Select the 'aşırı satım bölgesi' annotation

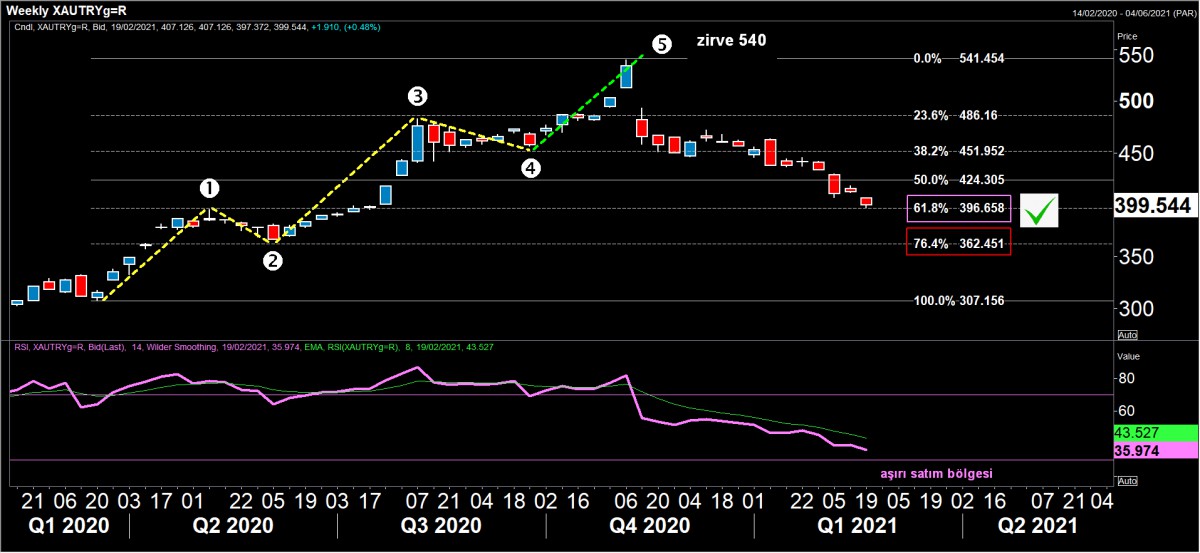(936, 473)
